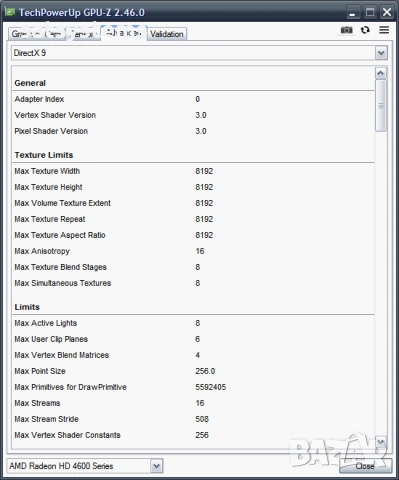Click the refresh arrows icon
The width and height of the screenshot is (399, 480).
[365, 30]
